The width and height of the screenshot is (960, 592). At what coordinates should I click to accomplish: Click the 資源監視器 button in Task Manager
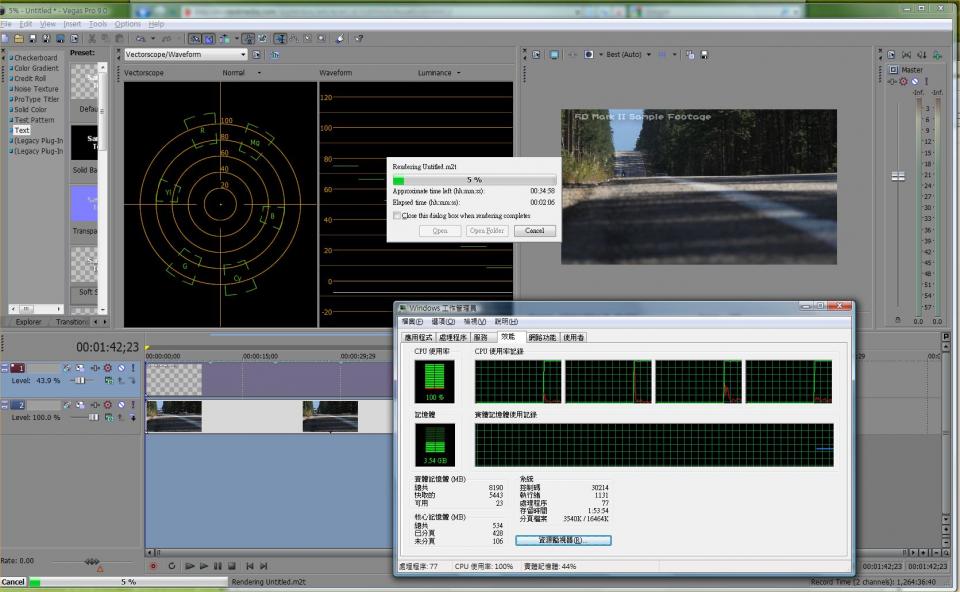(x=562, y=540)
